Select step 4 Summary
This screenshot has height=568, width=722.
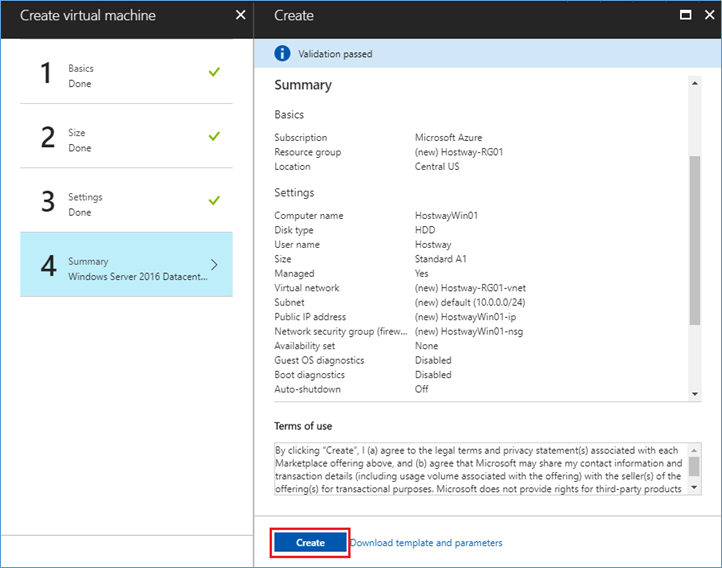(x=126, y=265)
